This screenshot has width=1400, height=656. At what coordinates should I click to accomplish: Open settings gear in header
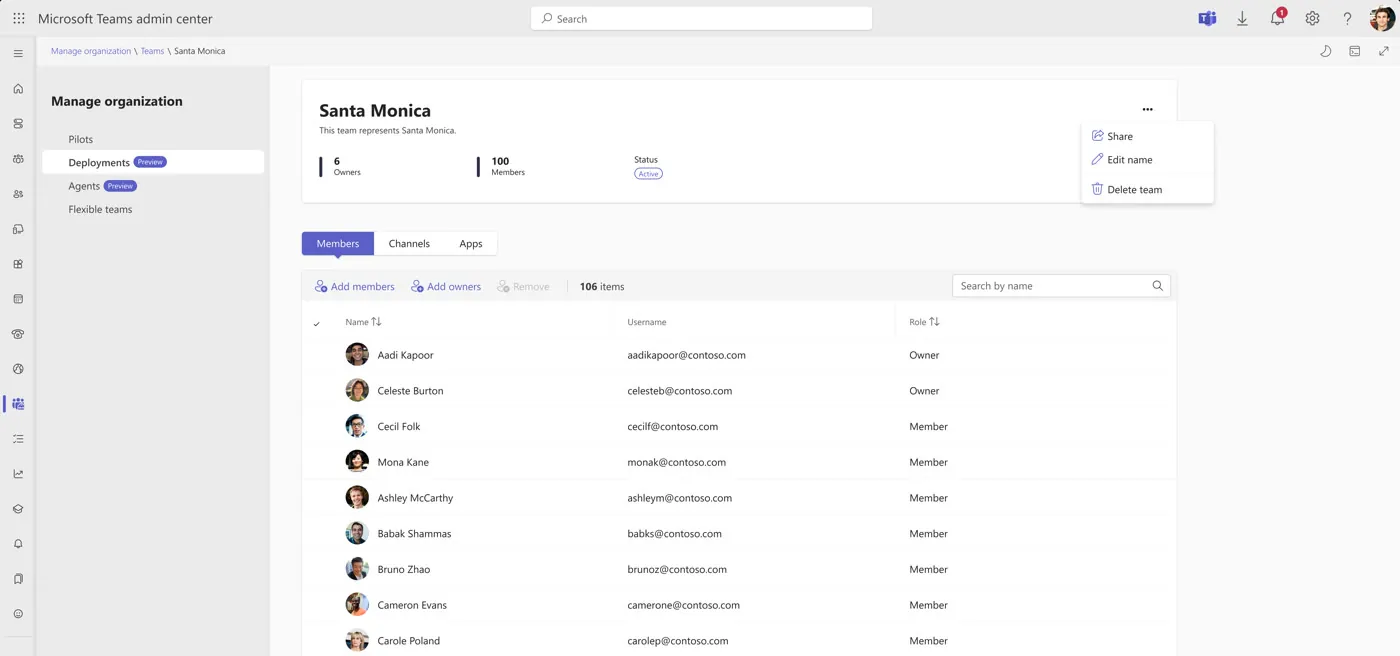(1312, 18)
